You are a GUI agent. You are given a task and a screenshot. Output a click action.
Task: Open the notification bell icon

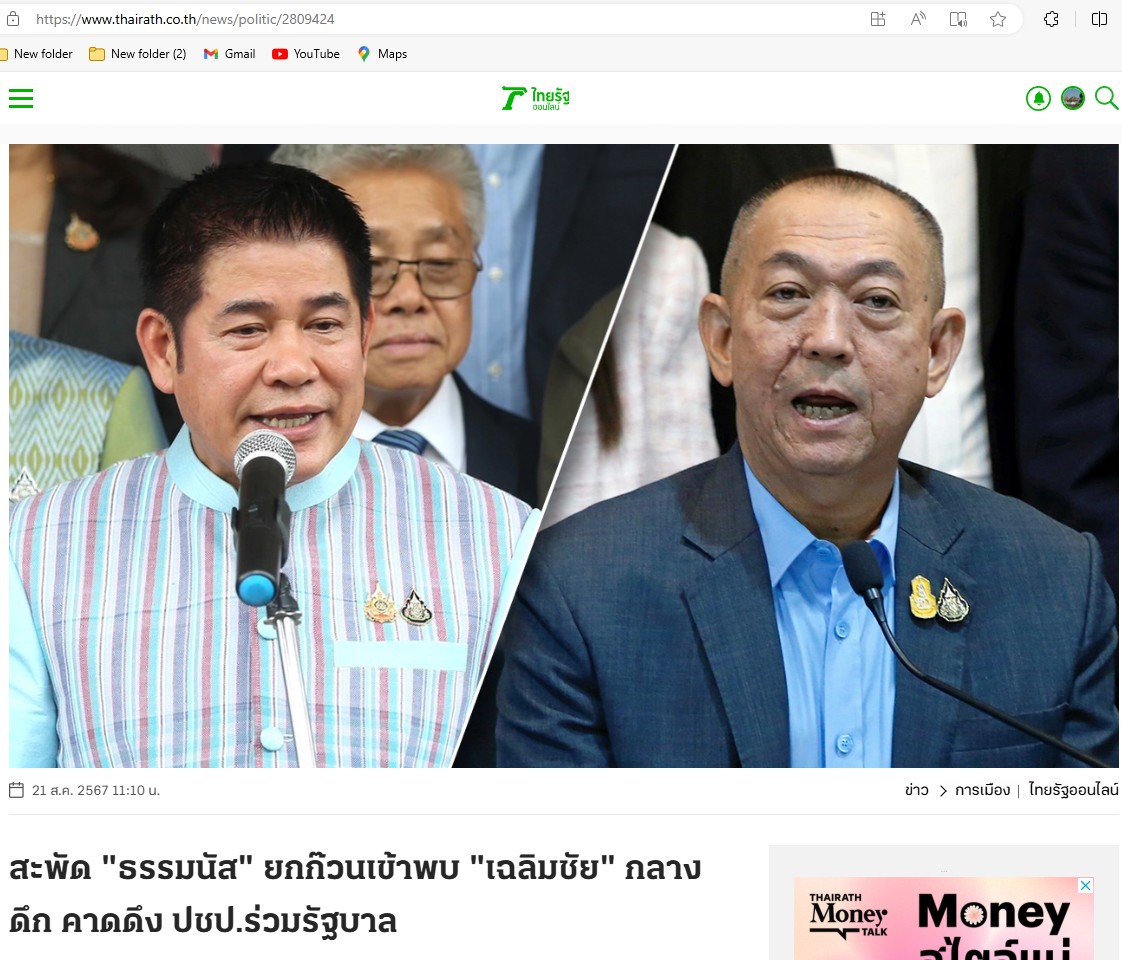click(1038, 98)
